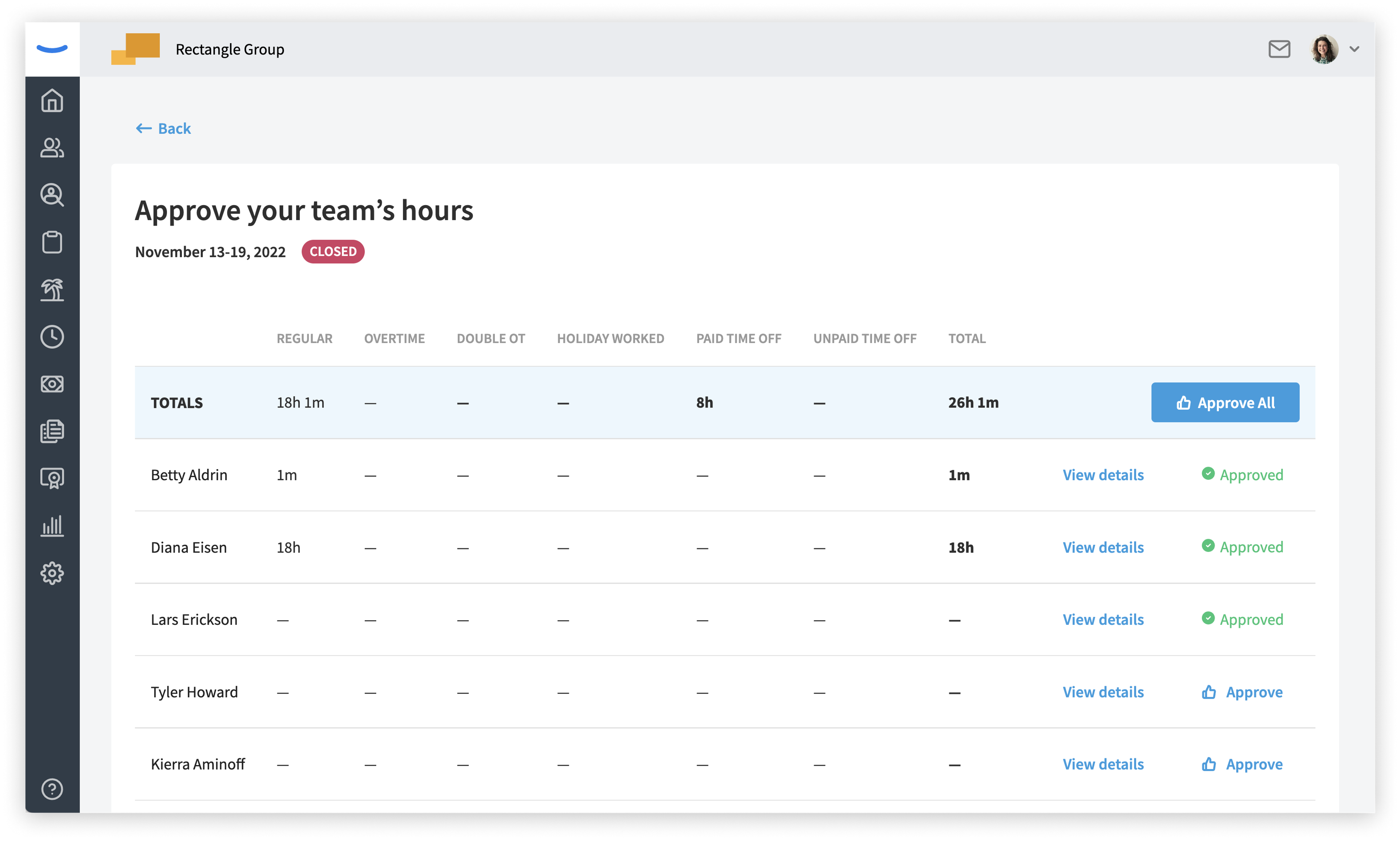The height and width of the screenshot is (841, 1400).
Task: Open the palm tree time off icon
Action: [52, 289]
